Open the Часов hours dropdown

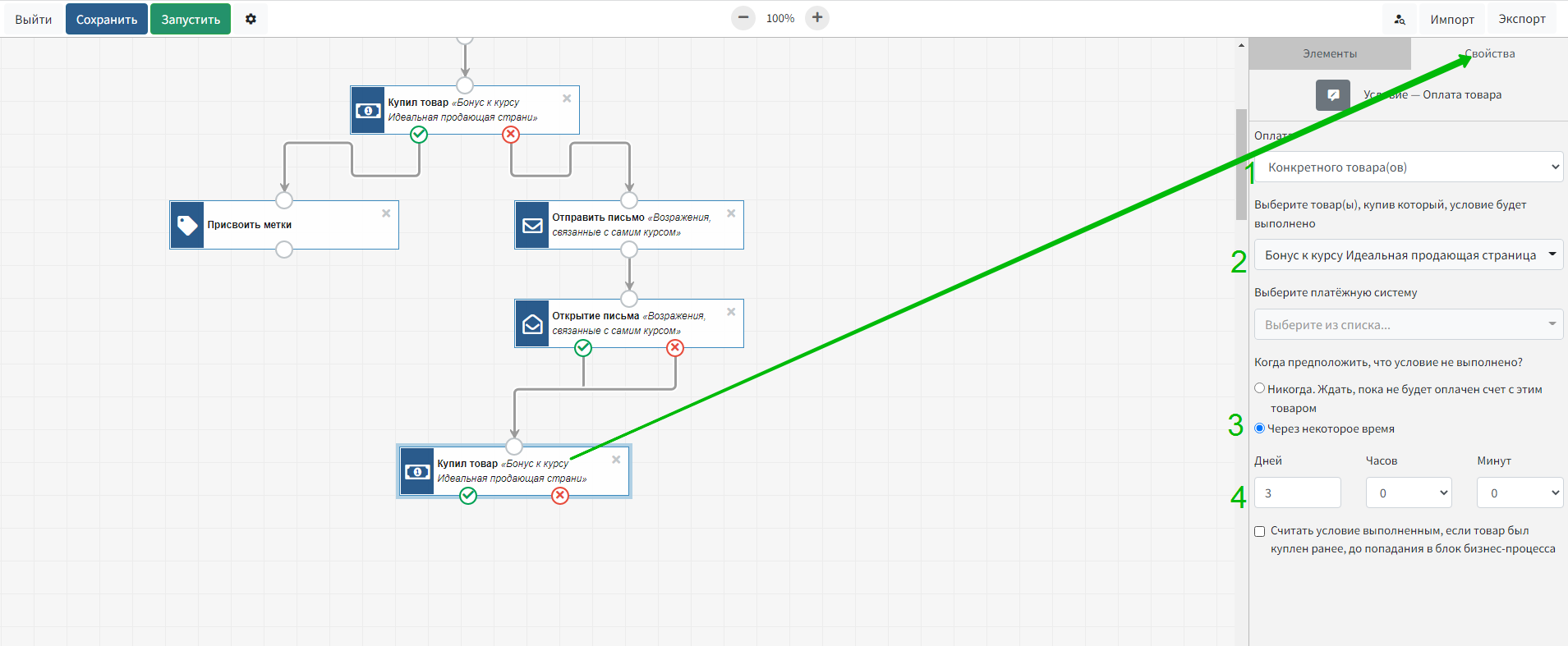(1408, 493)
